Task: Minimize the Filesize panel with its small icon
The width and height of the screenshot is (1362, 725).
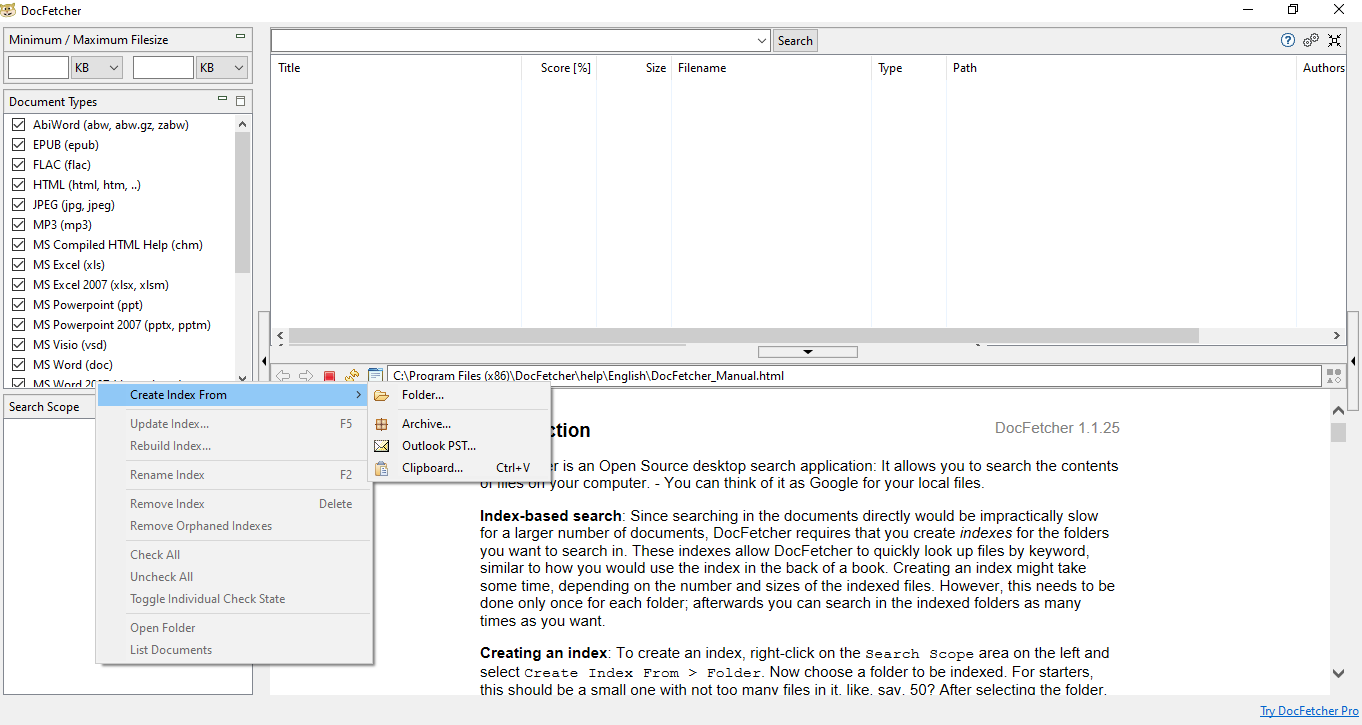Action: (x=240, y=37)
